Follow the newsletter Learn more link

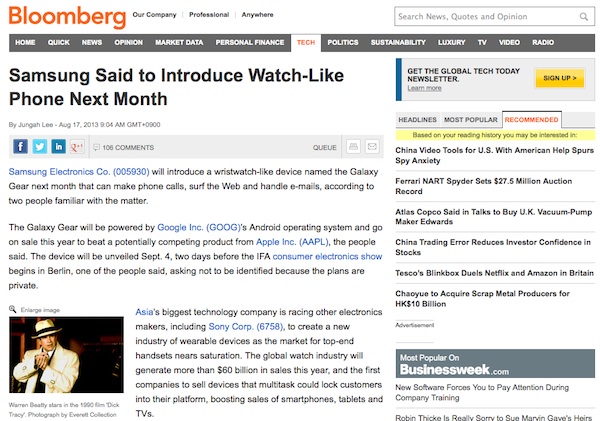coord(425,88)
